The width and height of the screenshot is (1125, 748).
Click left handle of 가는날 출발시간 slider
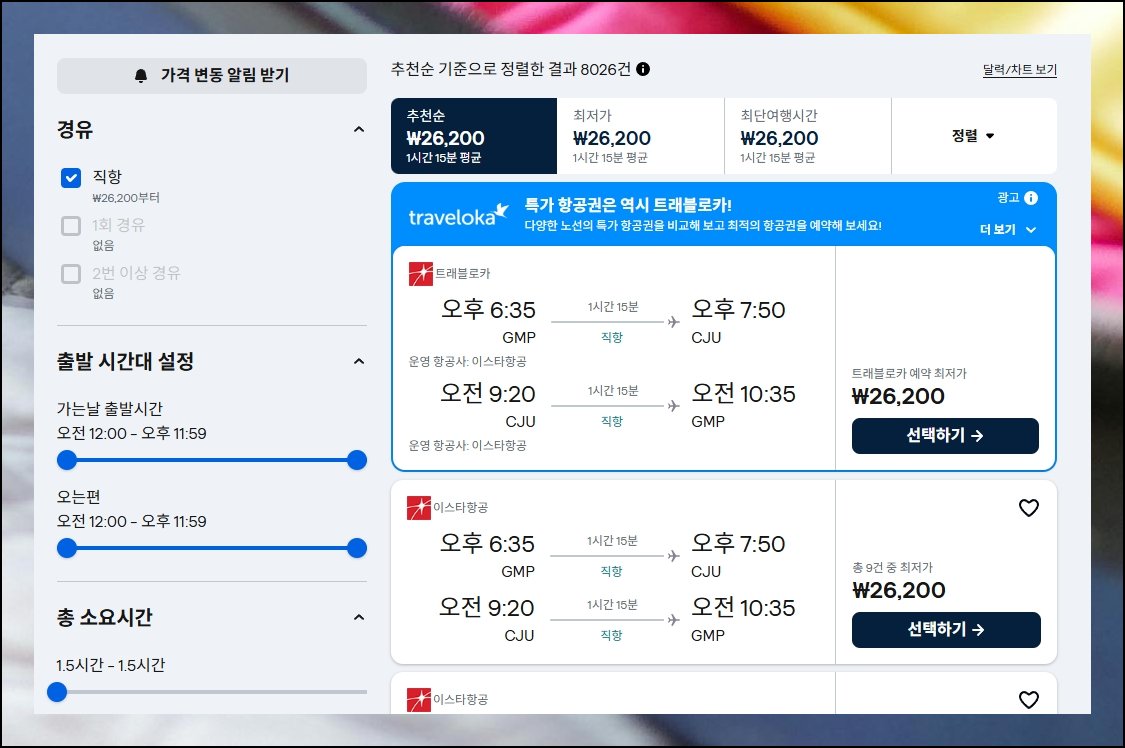(x=67, y=460)
